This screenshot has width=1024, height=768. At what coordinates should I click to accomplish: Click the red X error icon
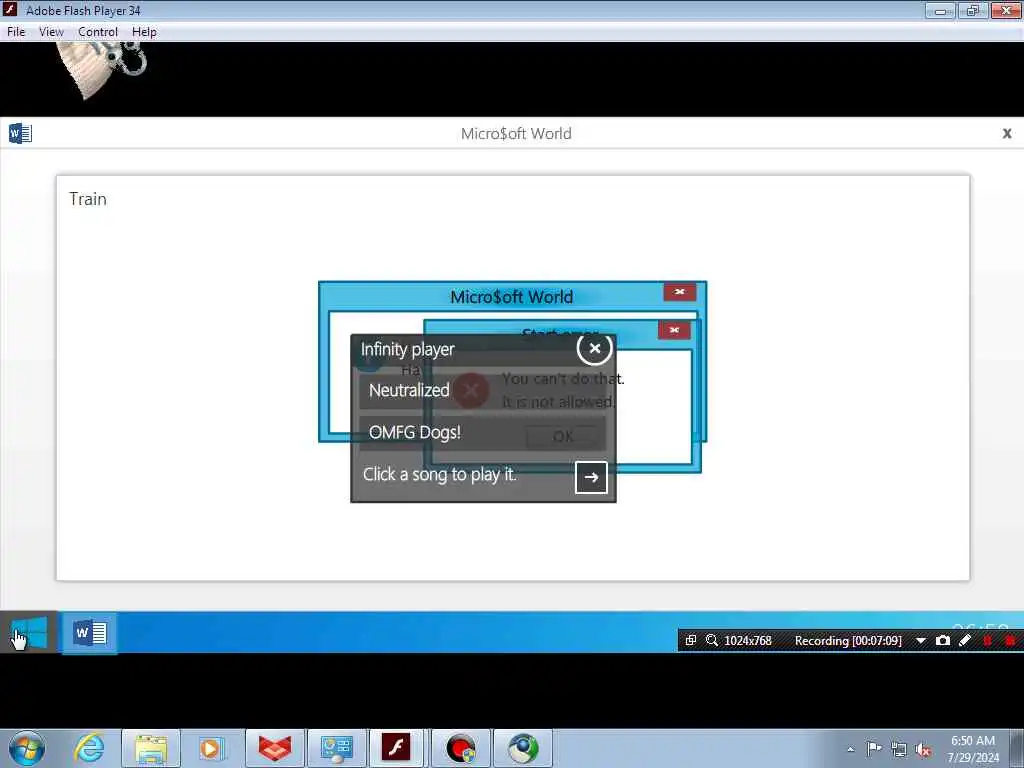click(x=471, y=390)
